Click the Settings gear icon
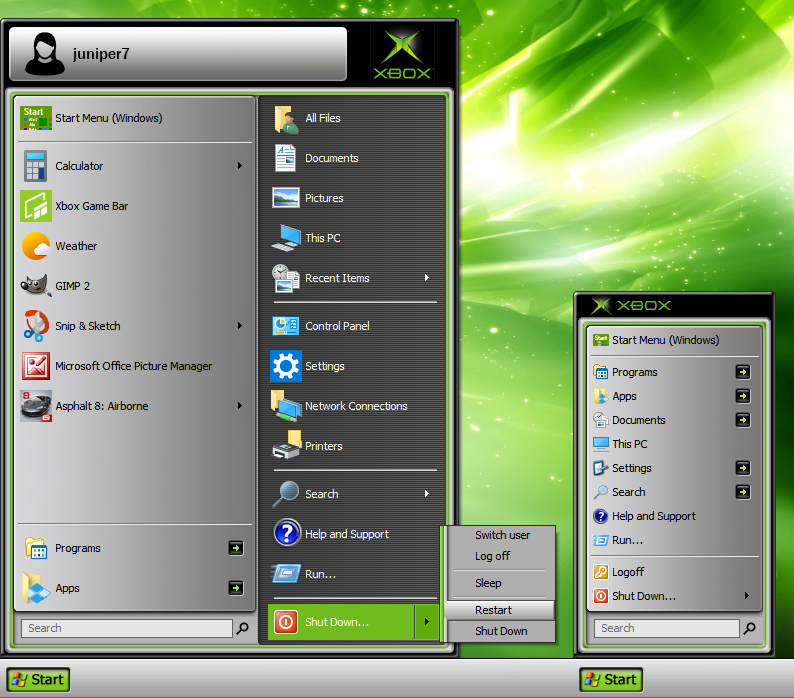 (286, 366)
